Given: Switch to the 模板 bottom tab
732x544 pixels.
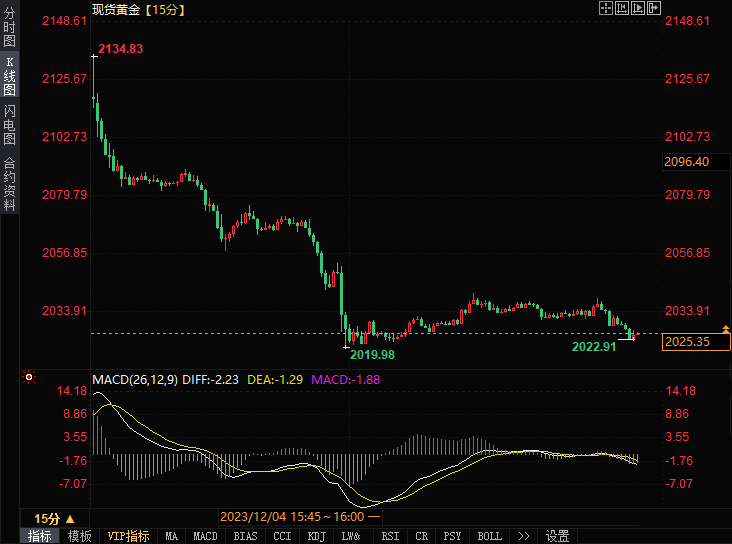Looking at the screenshot, I should coord(79,536).
